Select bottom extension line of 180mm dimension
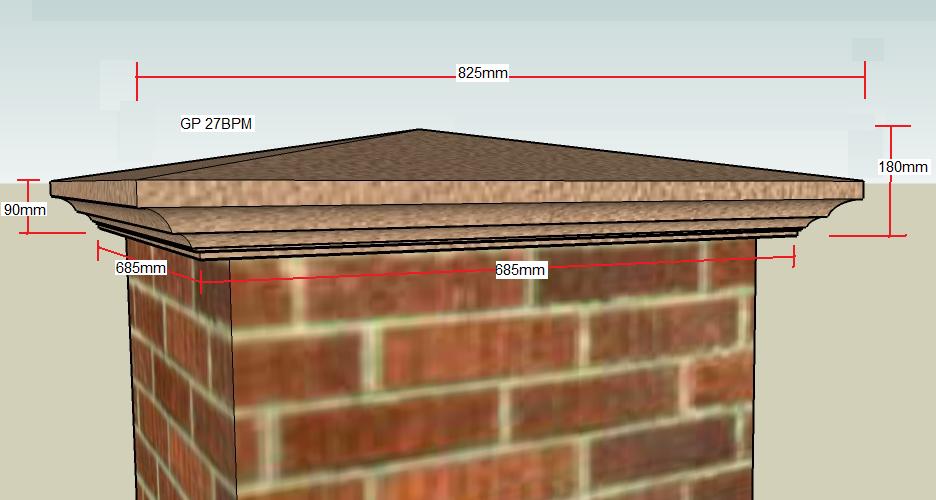The width and height of the screenshot is (936, 500). tap(866, 236)
